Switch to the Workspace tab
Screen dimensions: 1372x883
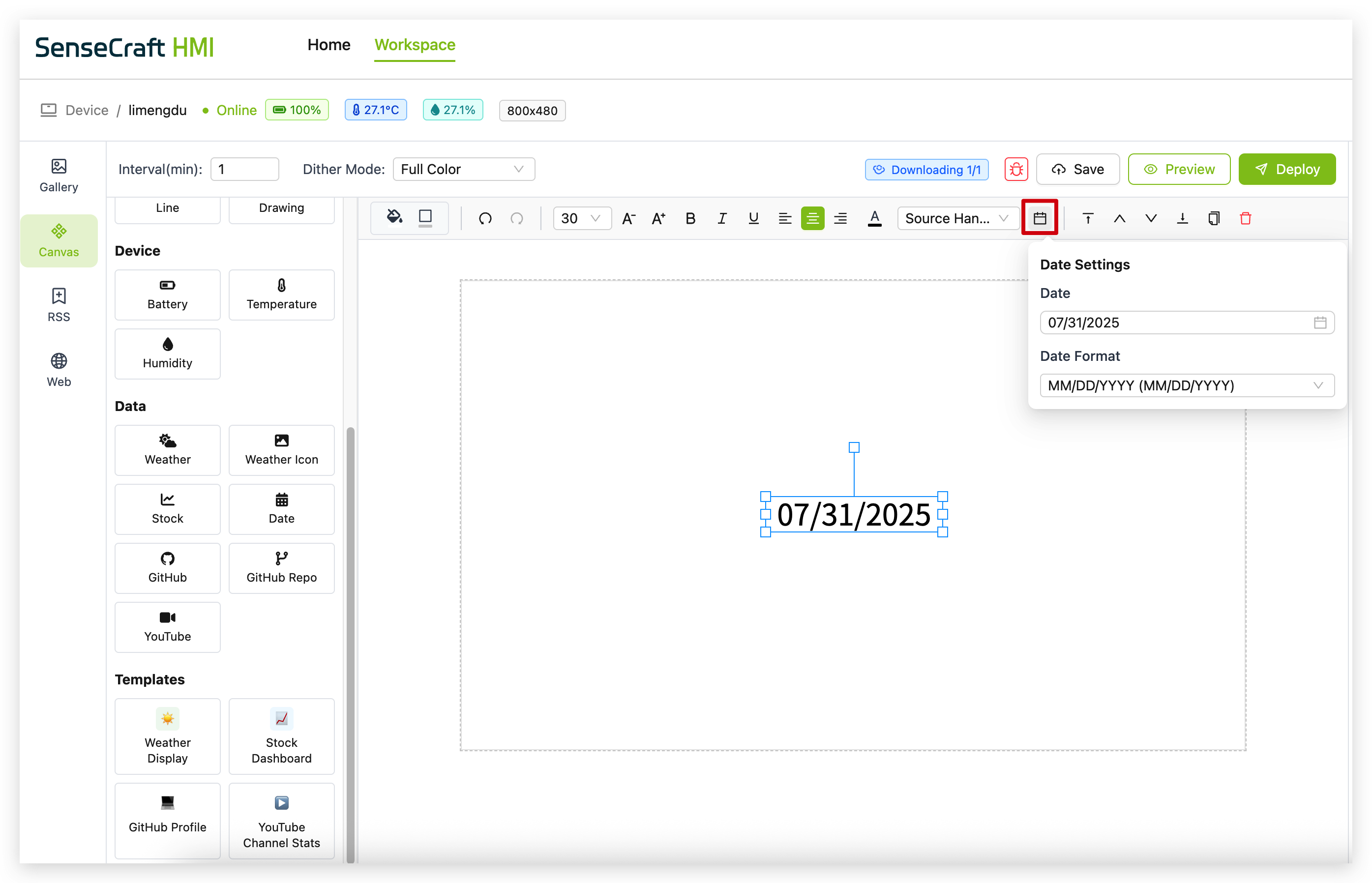click(415, 45)
